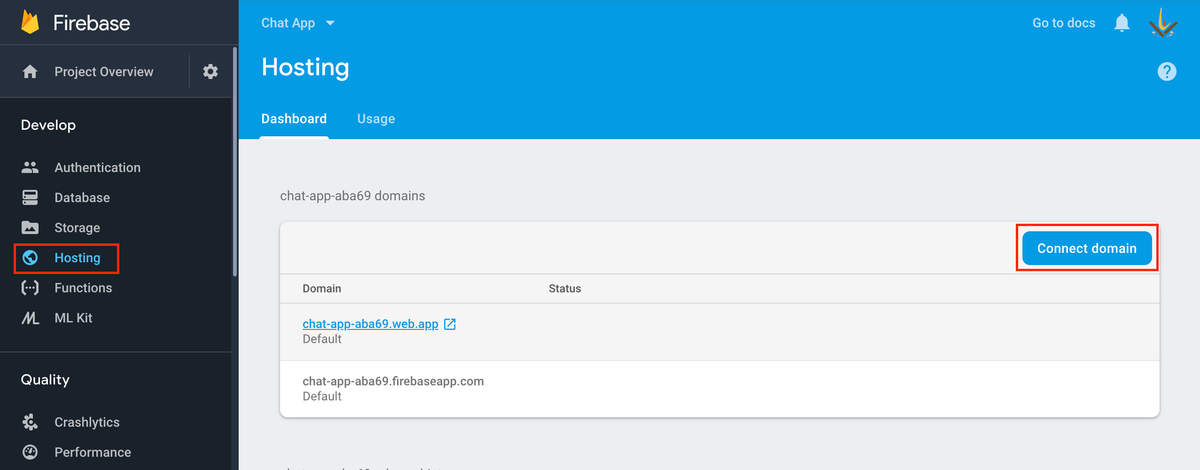Screen dimensions: 1200x470
Task: Click the Performance gauge icon
Action: [30, 452]
